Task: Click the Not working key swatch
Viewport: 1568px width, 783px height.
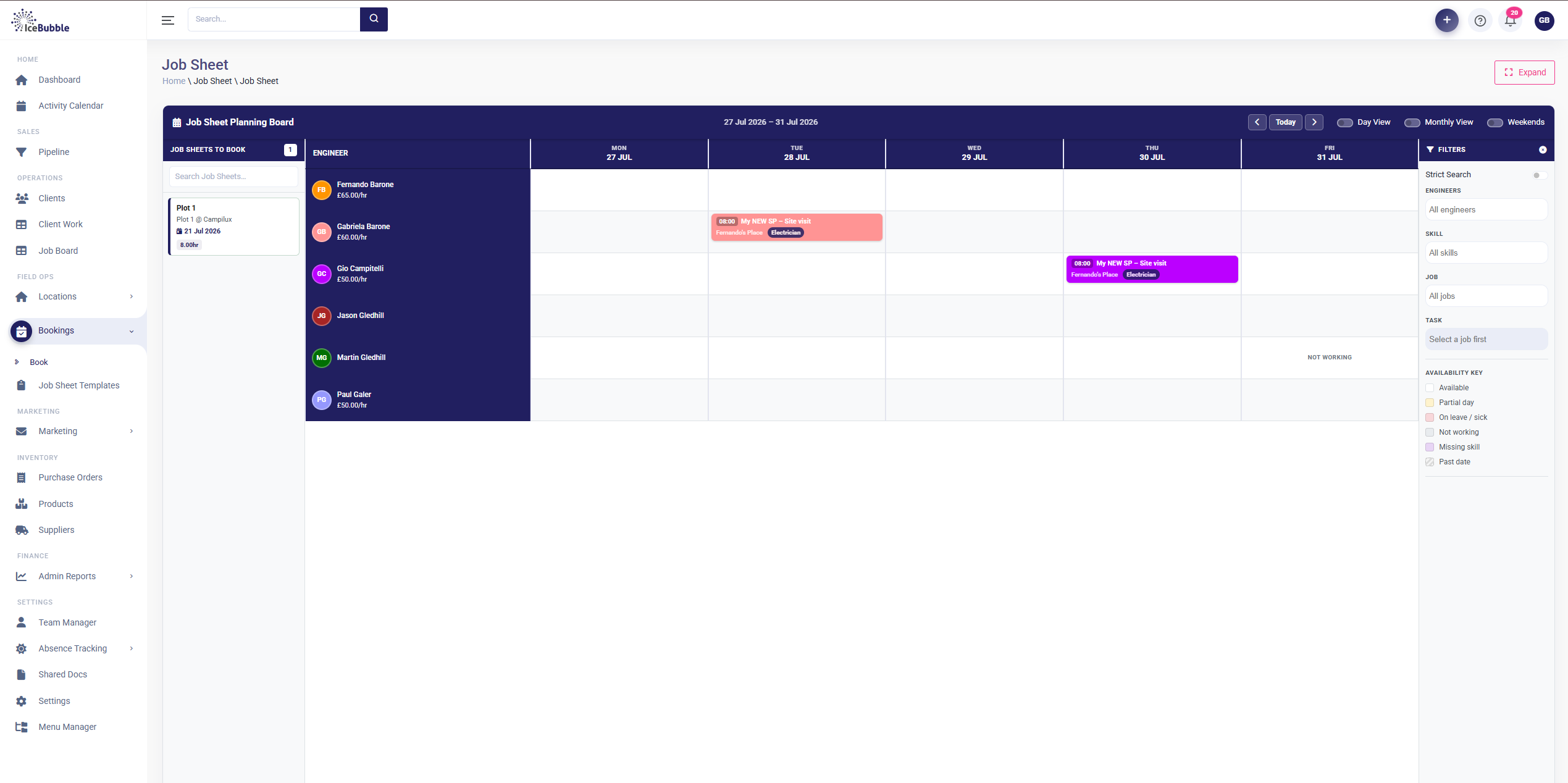Action: [x=1429, y=432]
